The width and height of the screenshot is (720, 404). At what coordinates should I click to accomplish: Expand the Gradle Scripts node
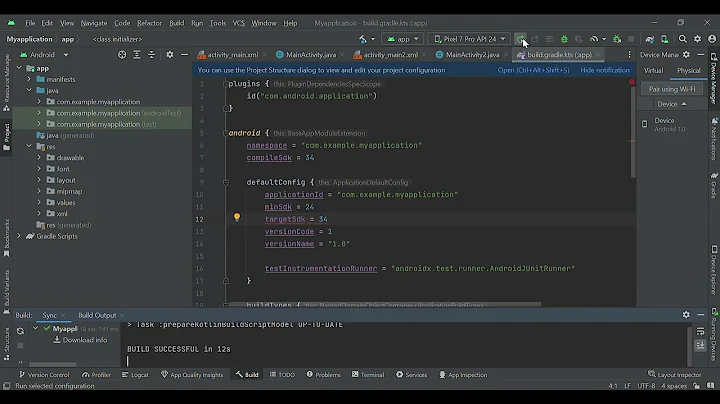(x=19, y=236)
